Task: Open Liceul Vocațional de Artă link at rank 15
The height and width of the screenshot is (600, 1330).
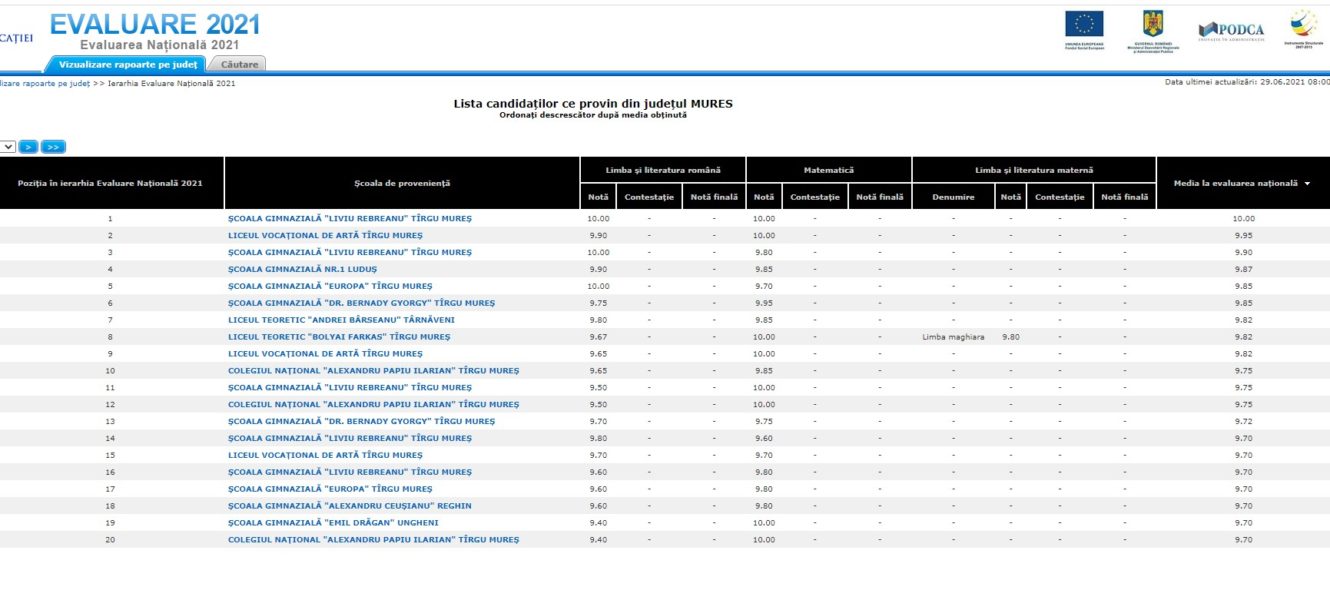Action: point(325,455)
